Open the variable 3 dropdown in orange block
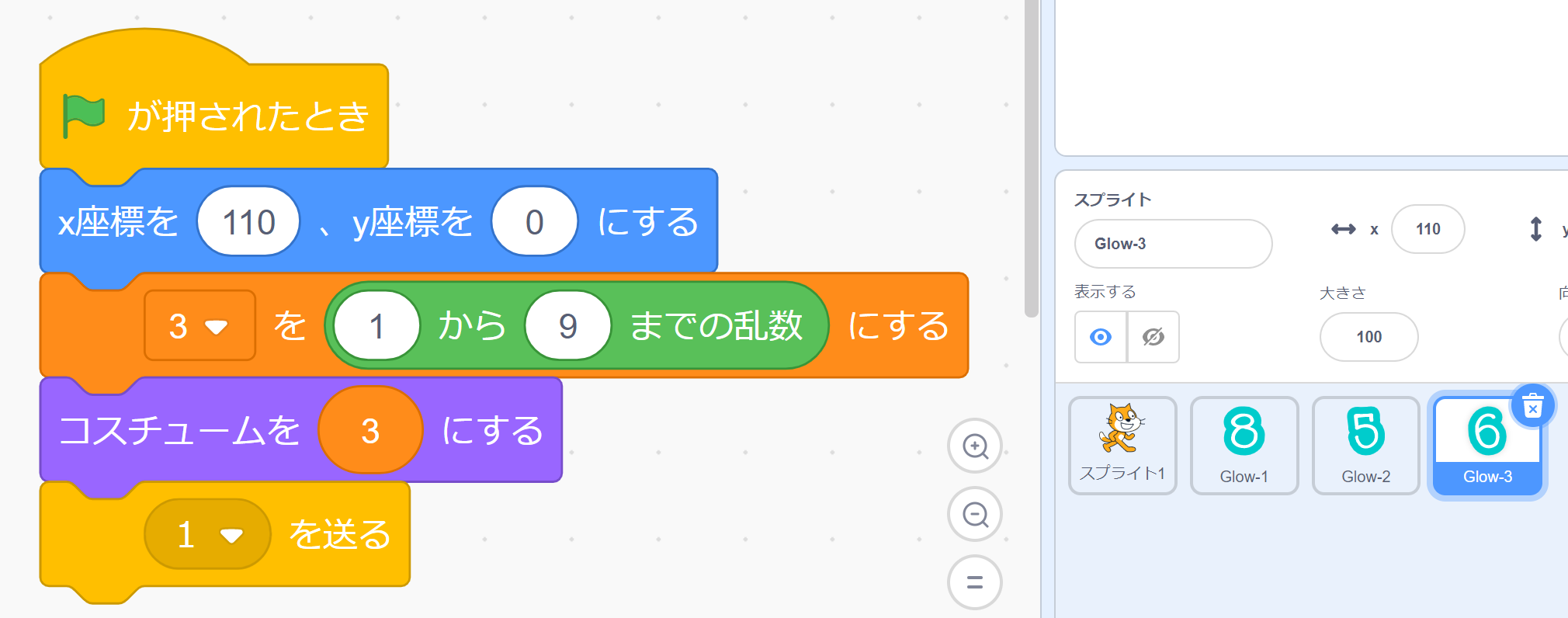Viewport: 1568px width, 618px height. click(x=199, y=326)
